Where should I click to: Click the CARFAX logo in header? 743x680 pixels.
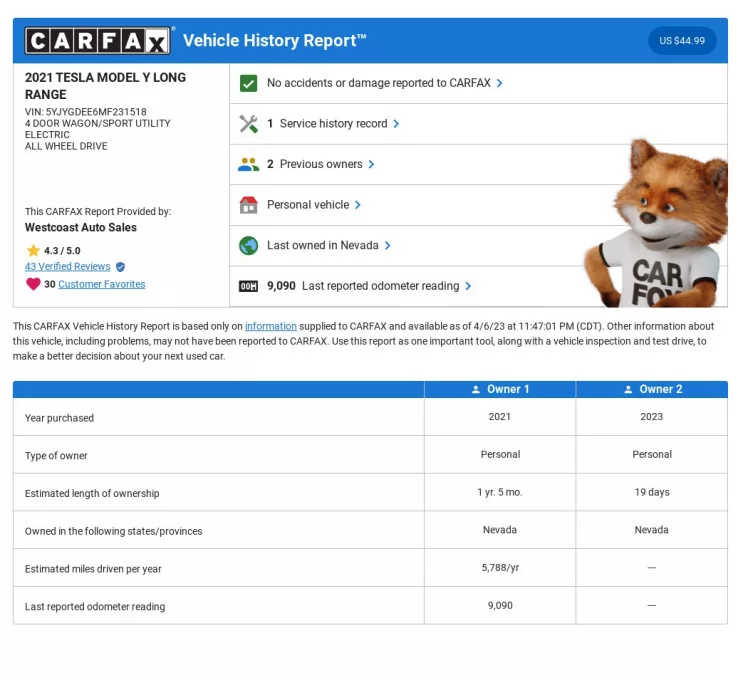tap(97, 41)
